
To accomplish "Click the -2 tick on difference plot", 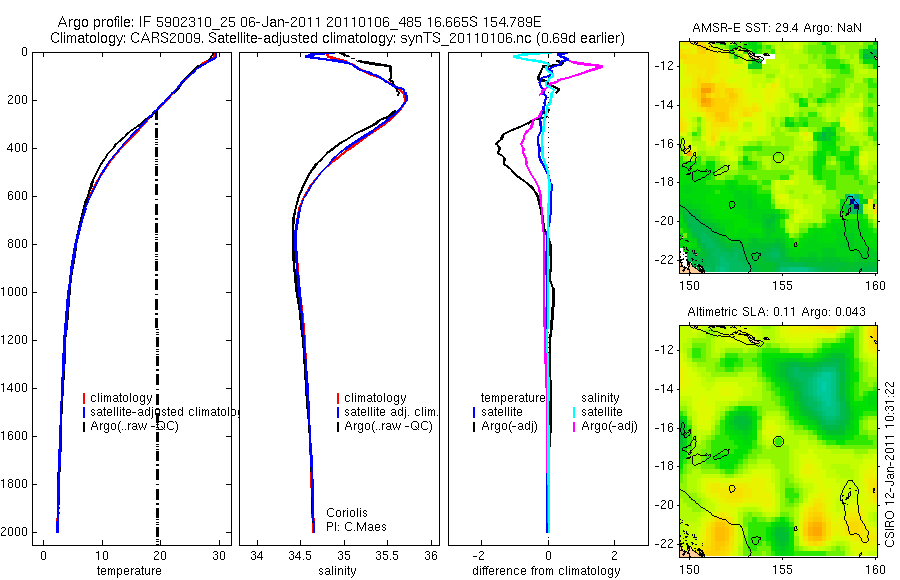I will pyautogui.click(x=479, y=556).
